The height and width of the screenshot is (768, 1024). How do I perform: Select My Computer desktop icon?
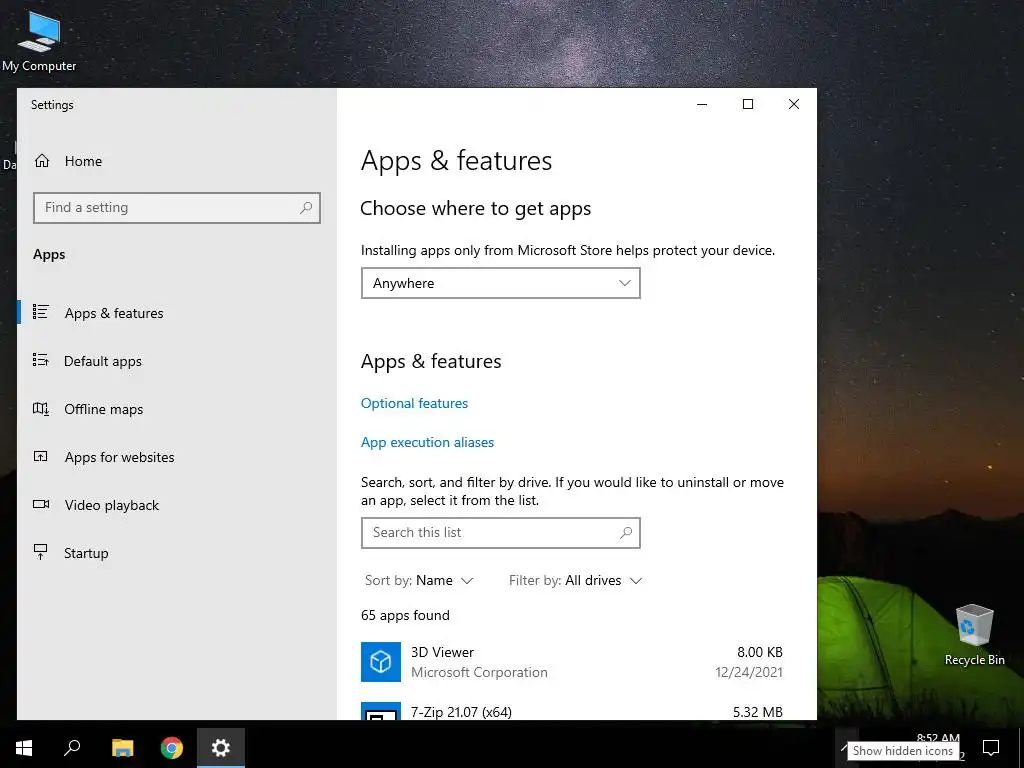(39, 40)
